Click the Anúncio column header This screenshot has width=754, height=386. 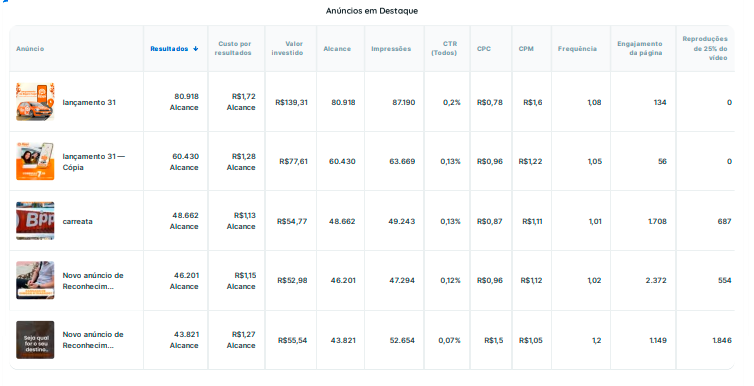tap(30, 49)
